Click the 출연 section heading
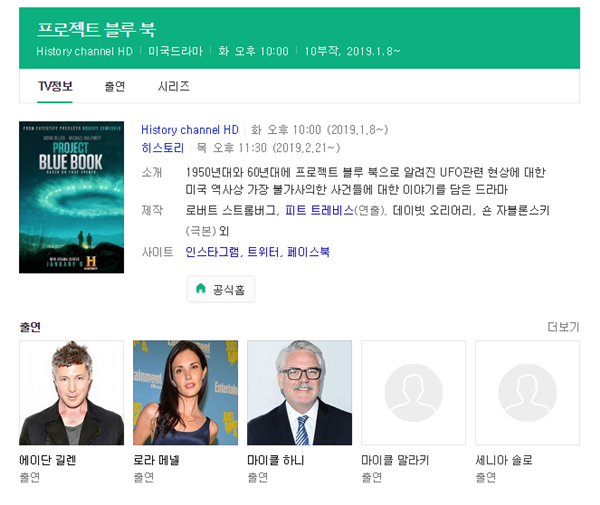This screenshot has width=600, height=505. pos(30,327)
